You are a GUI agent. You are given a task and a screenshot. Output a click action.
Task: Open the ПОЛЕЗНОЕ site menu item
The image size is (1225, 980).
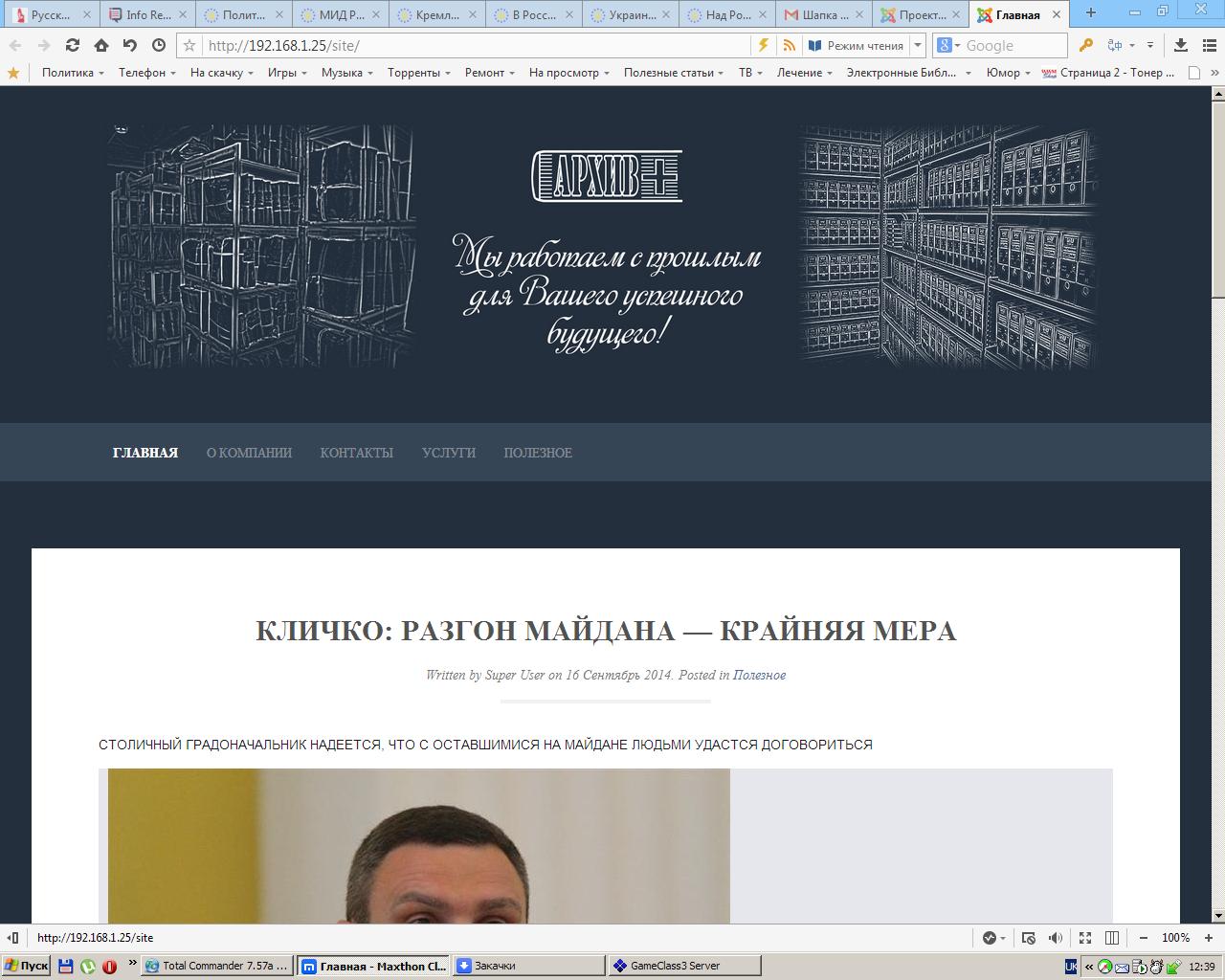[538, 453]
